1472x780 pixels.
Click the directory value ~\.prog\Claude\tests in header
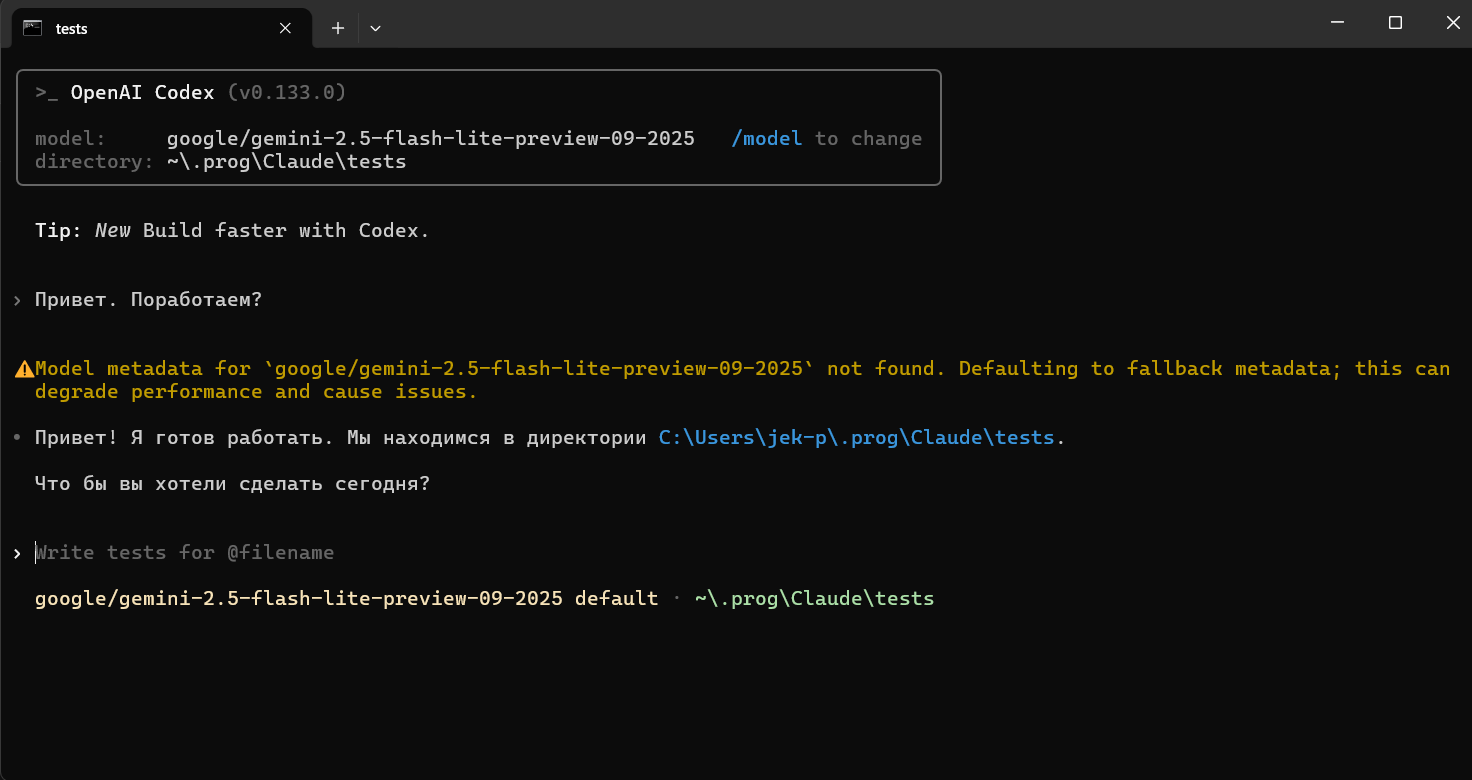pyautogui.click(x=286, y=161)
